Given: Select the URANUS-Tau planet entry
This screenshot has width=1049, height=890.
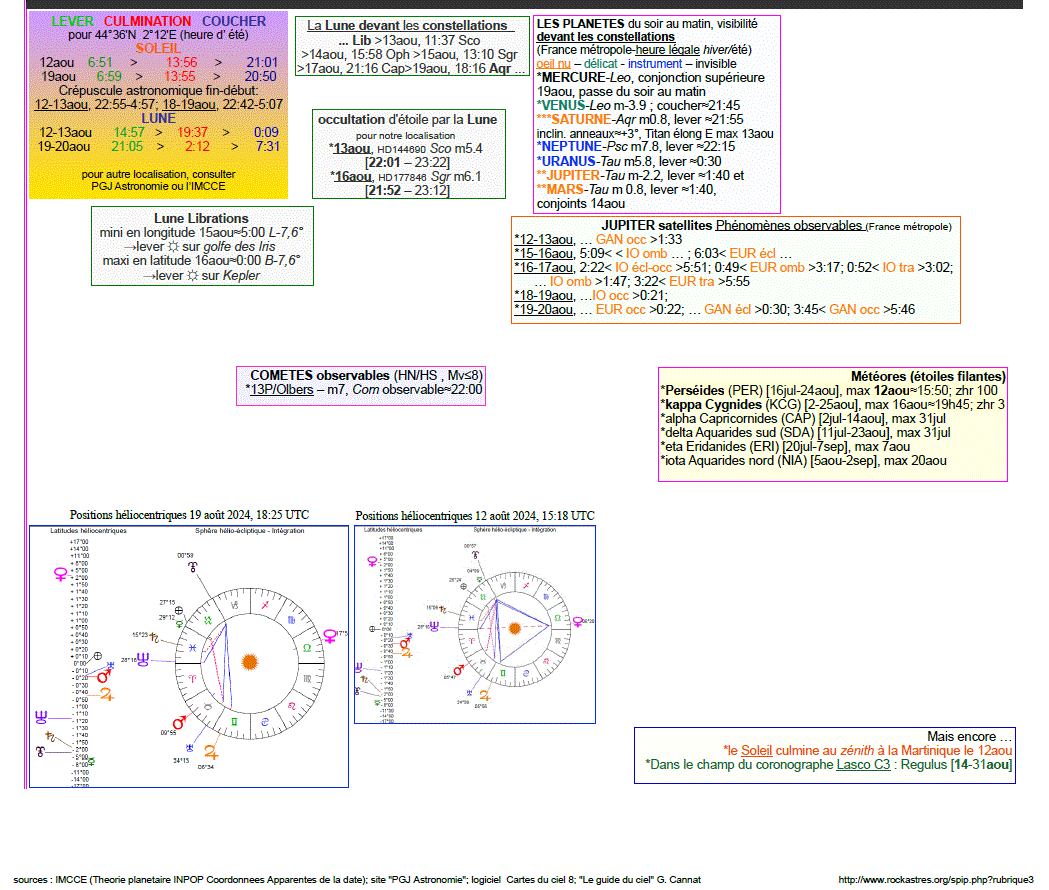Looking at the screenshot, I should (629, 161).
